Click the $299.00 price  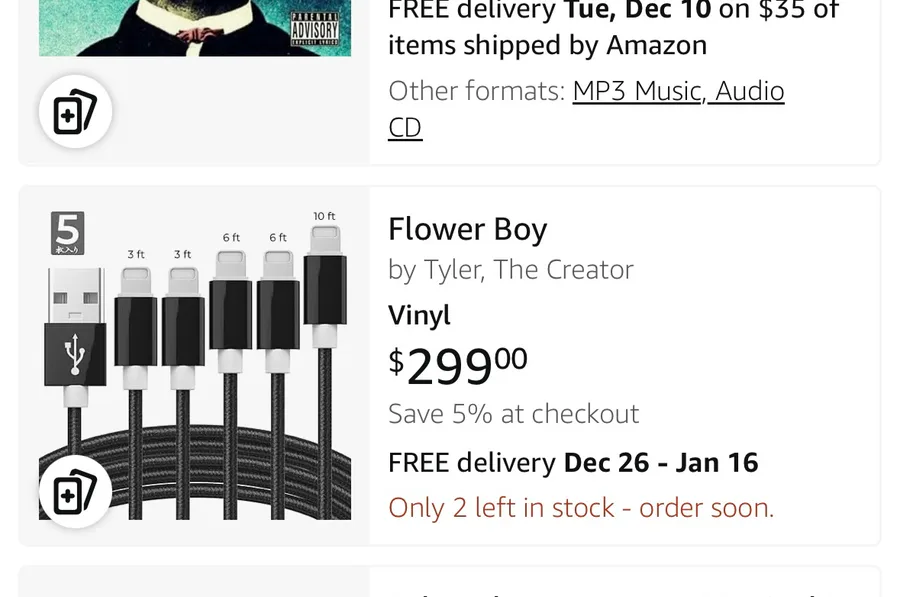click(x=457, y=366)
